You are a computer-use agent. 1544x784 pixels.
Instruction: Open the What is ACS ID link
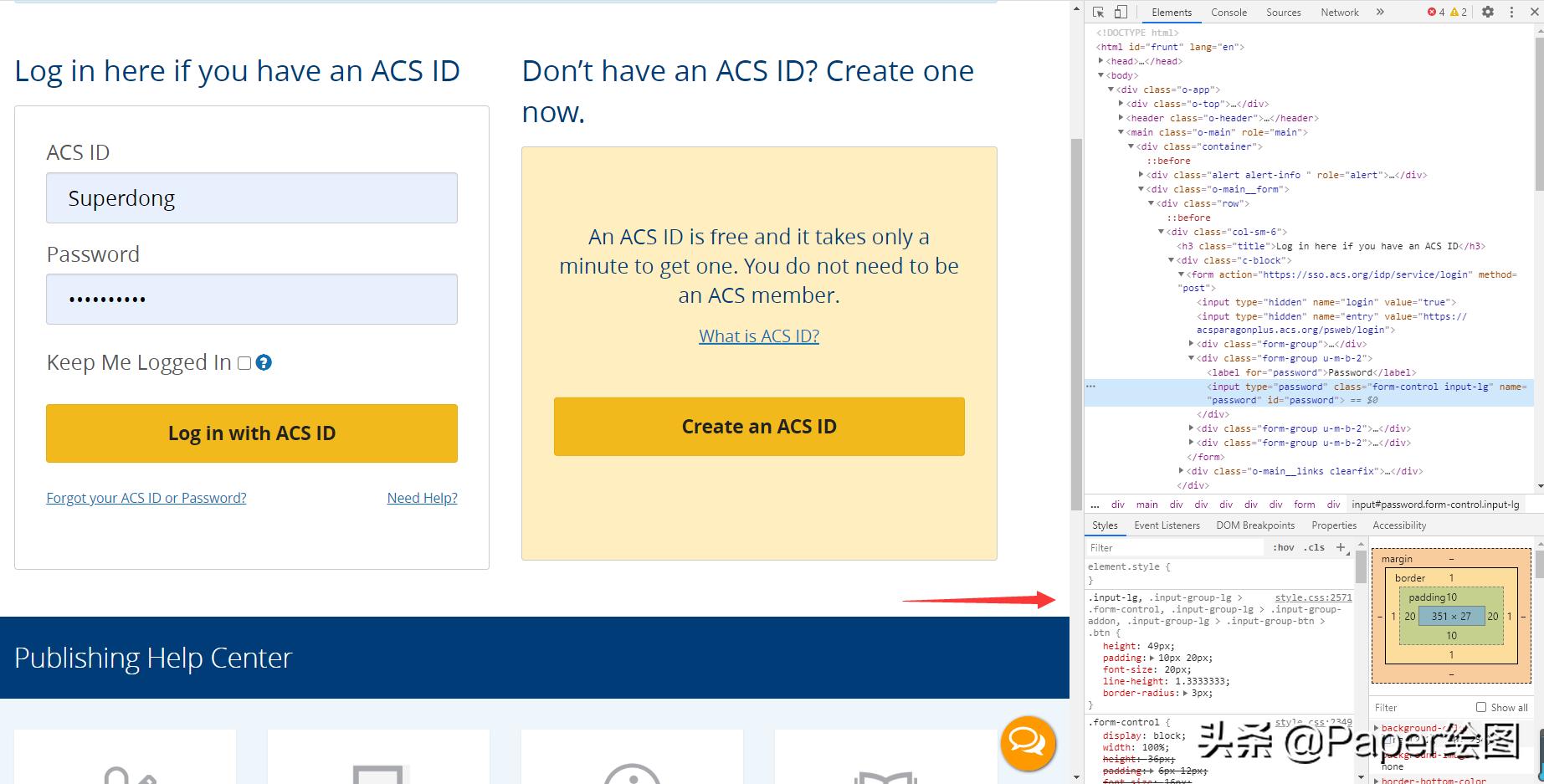point(759,336)
